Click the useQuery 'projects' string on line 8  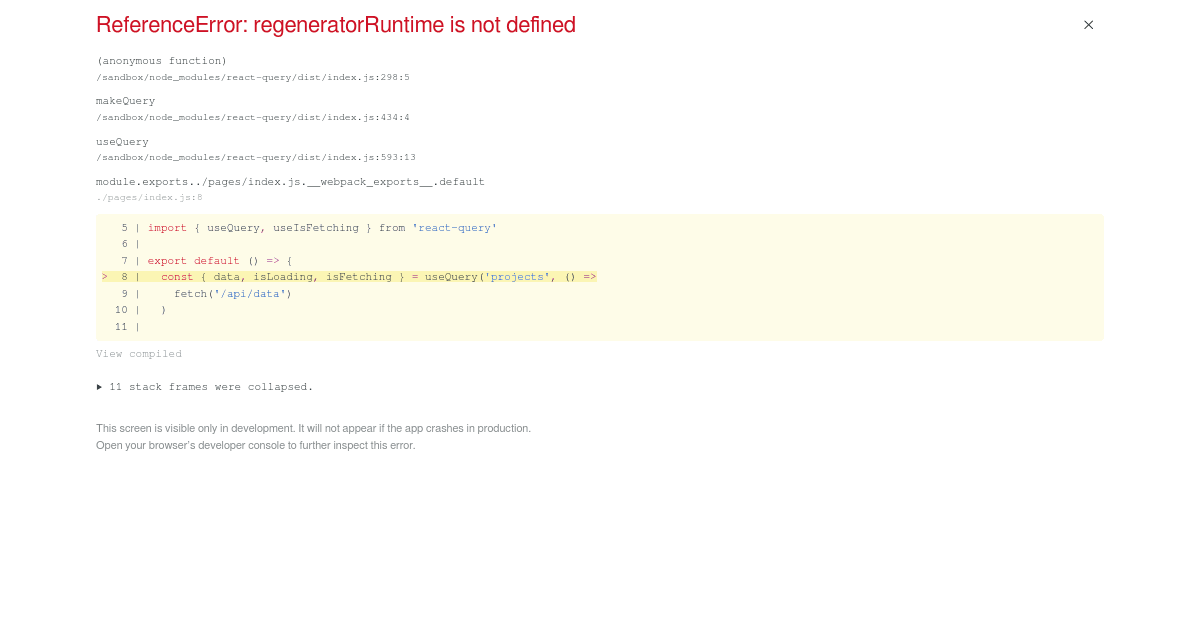pyautogui.click(x=519, y=277)
